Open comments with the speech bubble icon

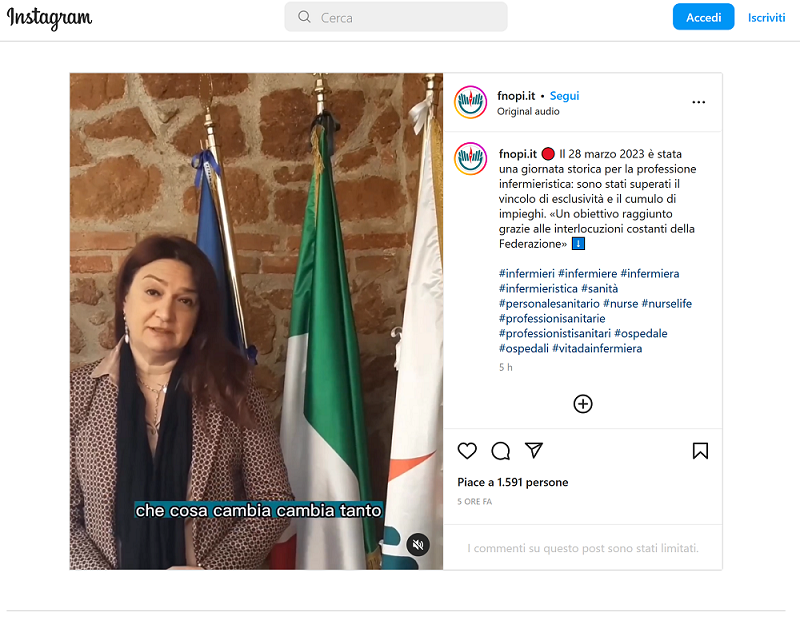point(501,451)
